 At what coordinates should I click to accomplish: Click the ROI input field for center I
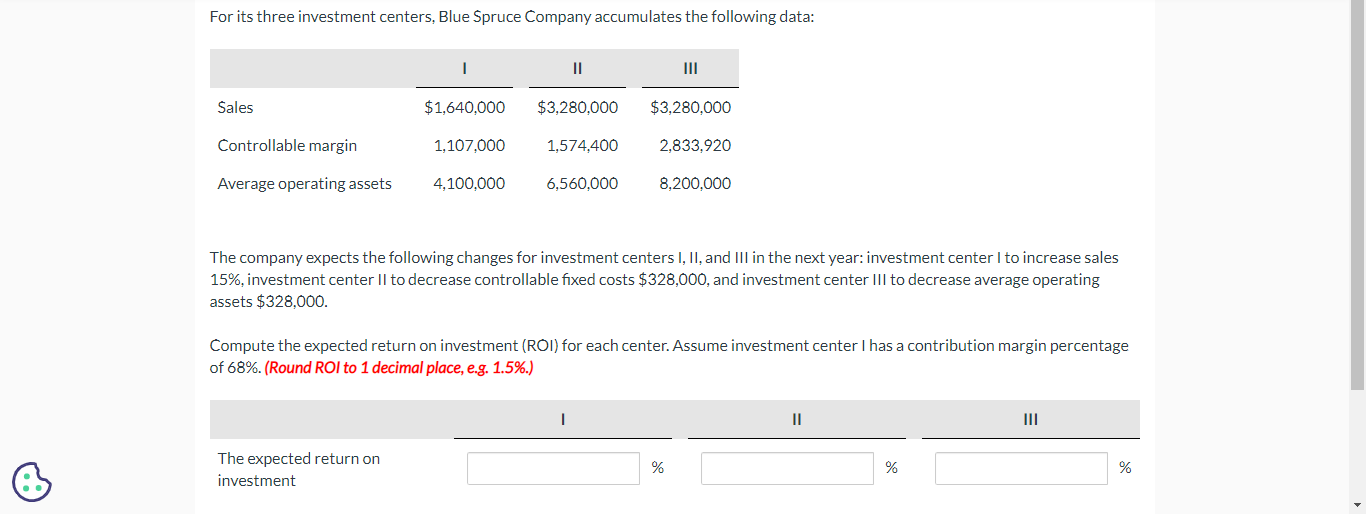(x=553, y=469)
